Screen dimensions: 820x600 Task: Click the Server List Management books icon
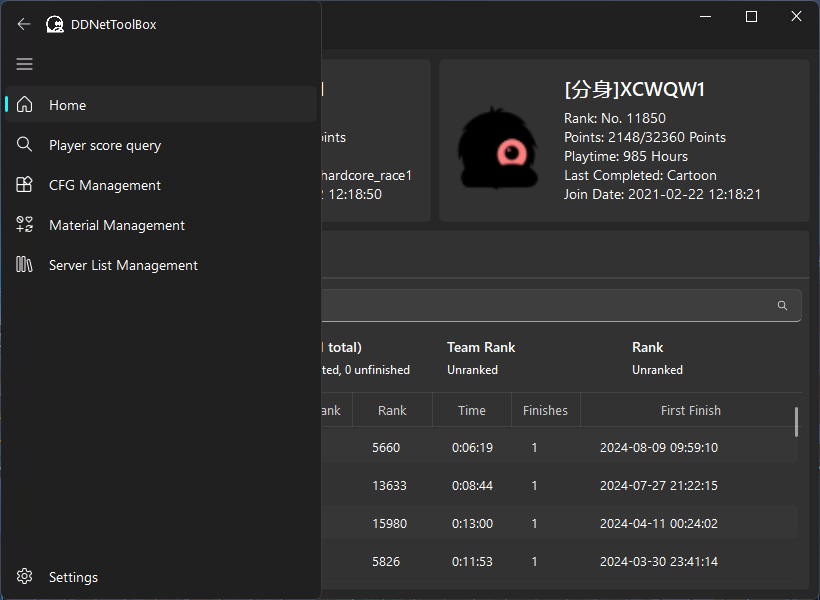point(25,265)
